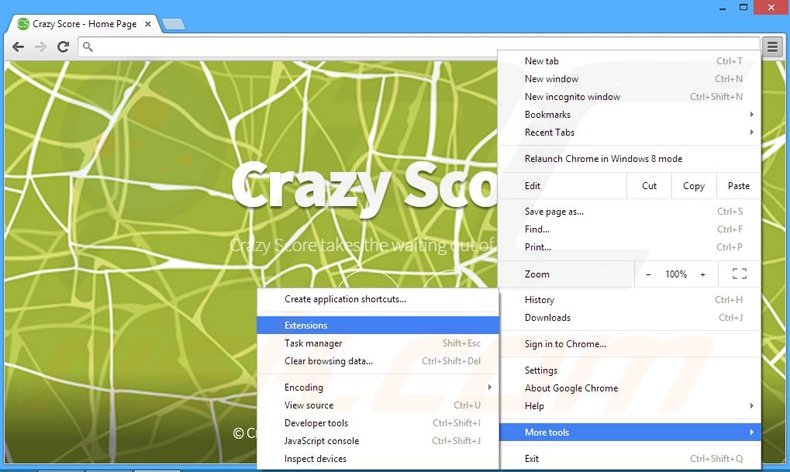Open Settings from the Chrome menu
This screenshot has height=472, width=790.
click(629, 370)
